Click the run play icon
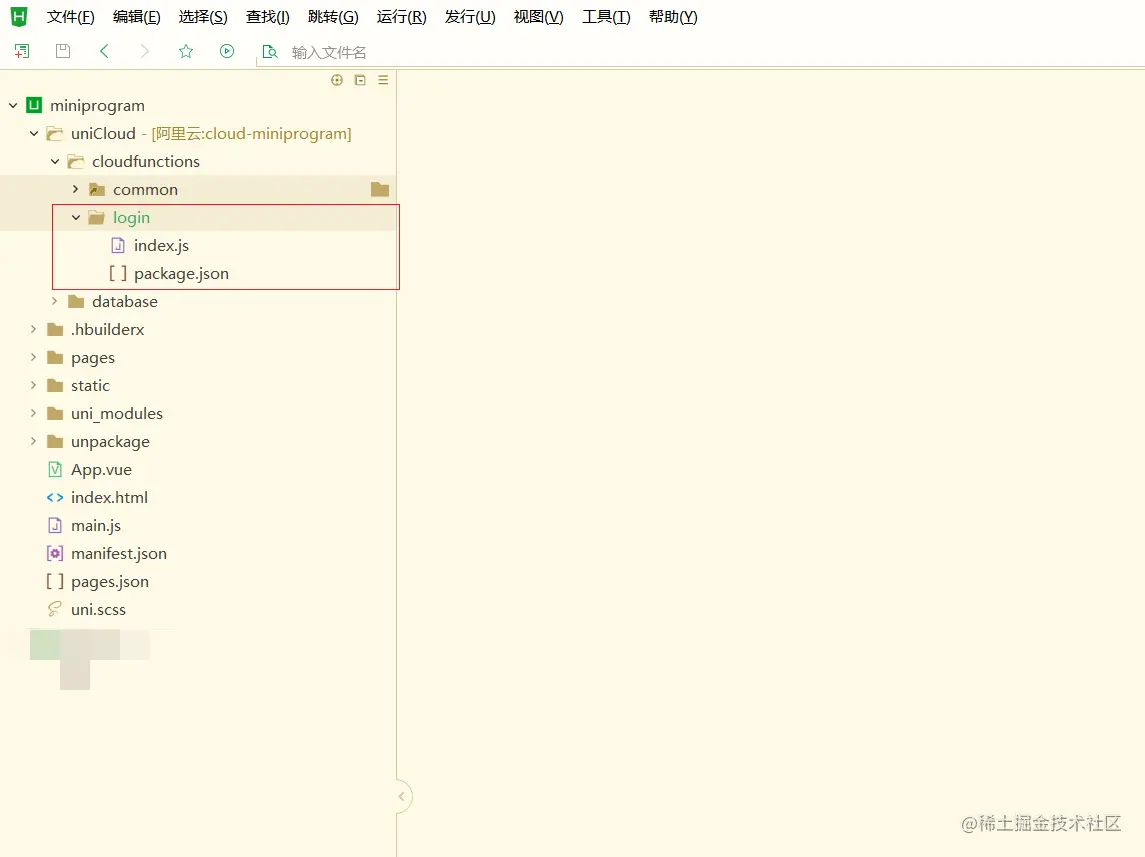 pos(227,51)
